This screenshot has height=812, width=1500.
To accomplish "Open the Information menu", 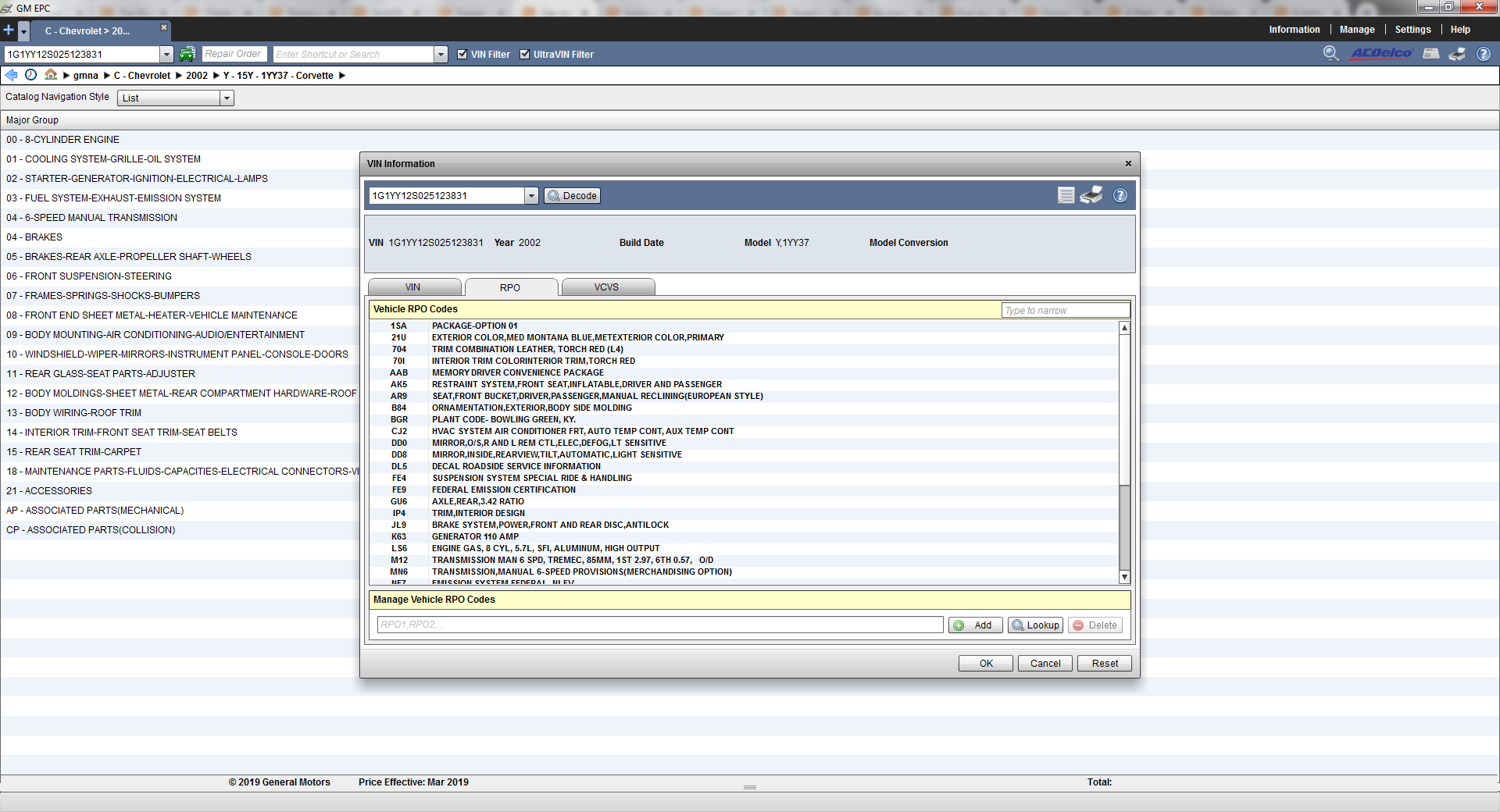I will pyautogui.click(x=1294, y=30).
